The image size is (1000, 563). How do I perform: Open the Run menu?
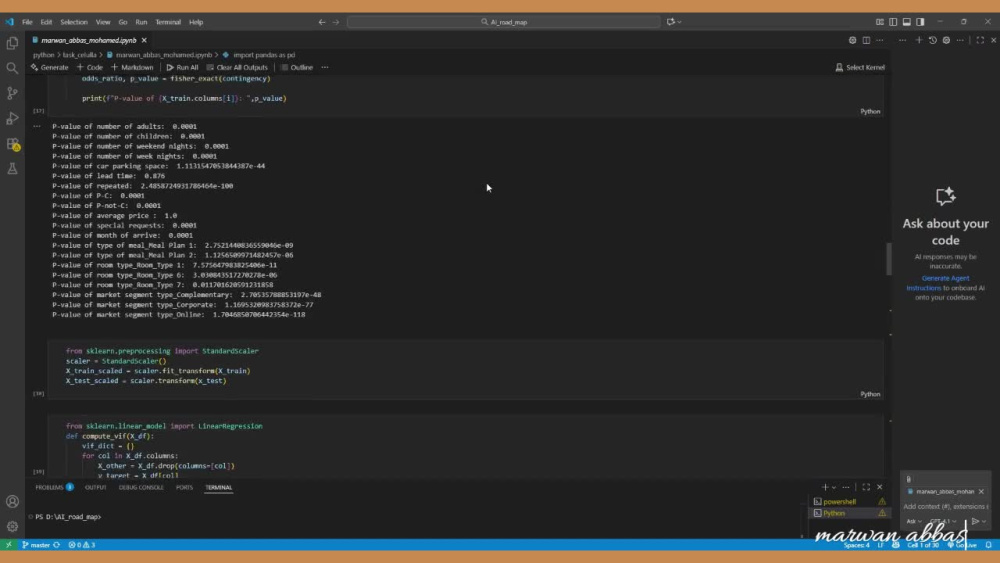click(141, 22)
